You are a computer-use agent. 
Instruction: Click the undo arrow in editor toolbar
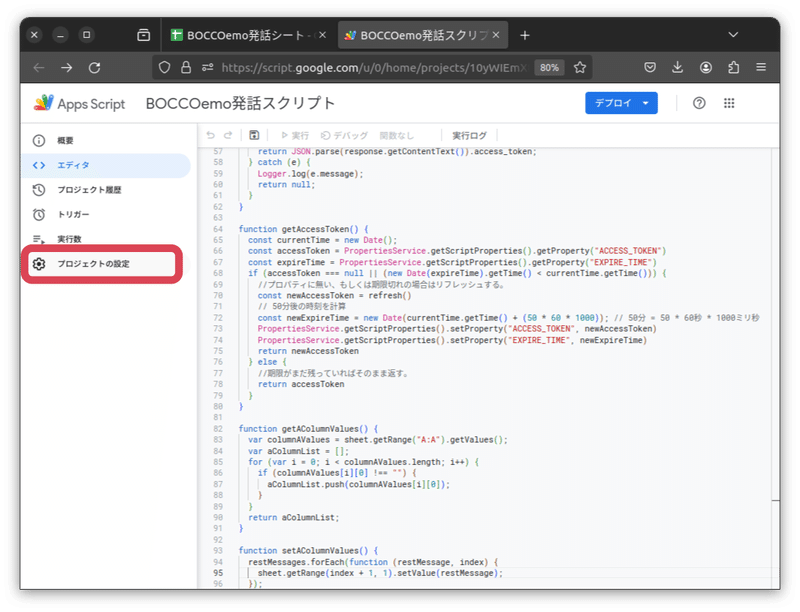pos(210,135)
